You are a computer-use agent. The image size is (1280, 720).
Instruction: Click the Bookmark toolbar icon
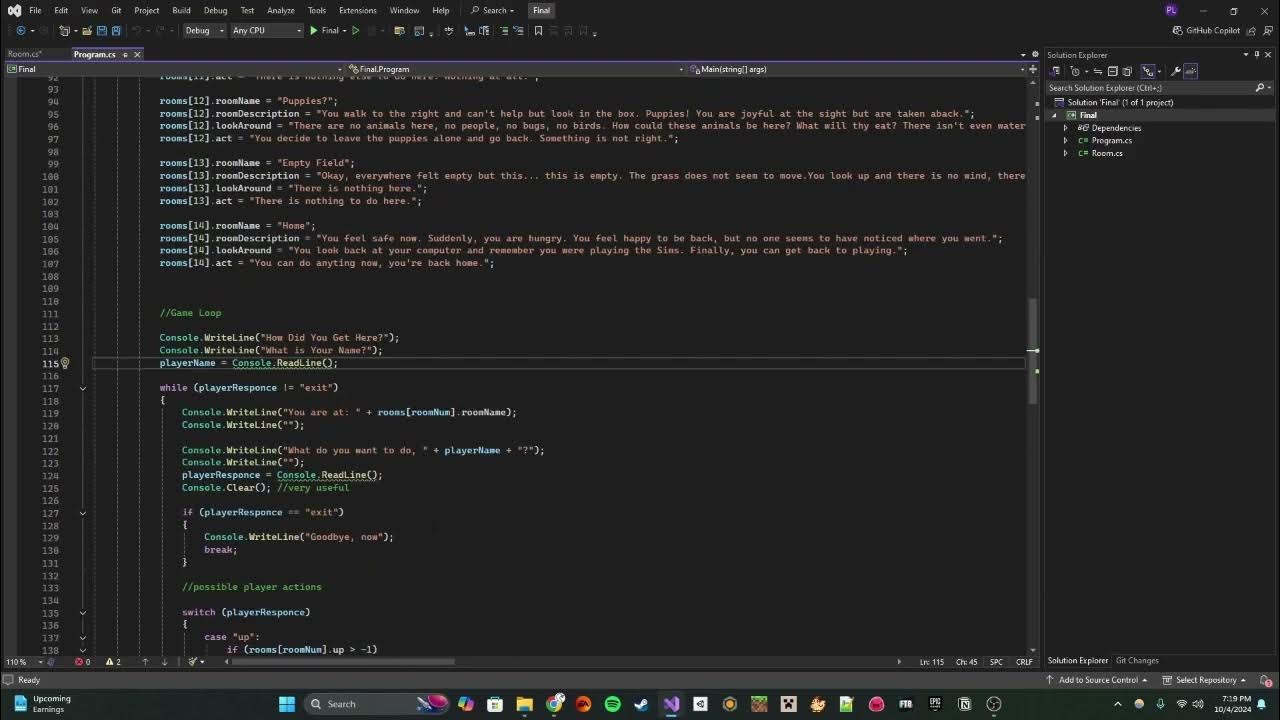coord(538,30)
